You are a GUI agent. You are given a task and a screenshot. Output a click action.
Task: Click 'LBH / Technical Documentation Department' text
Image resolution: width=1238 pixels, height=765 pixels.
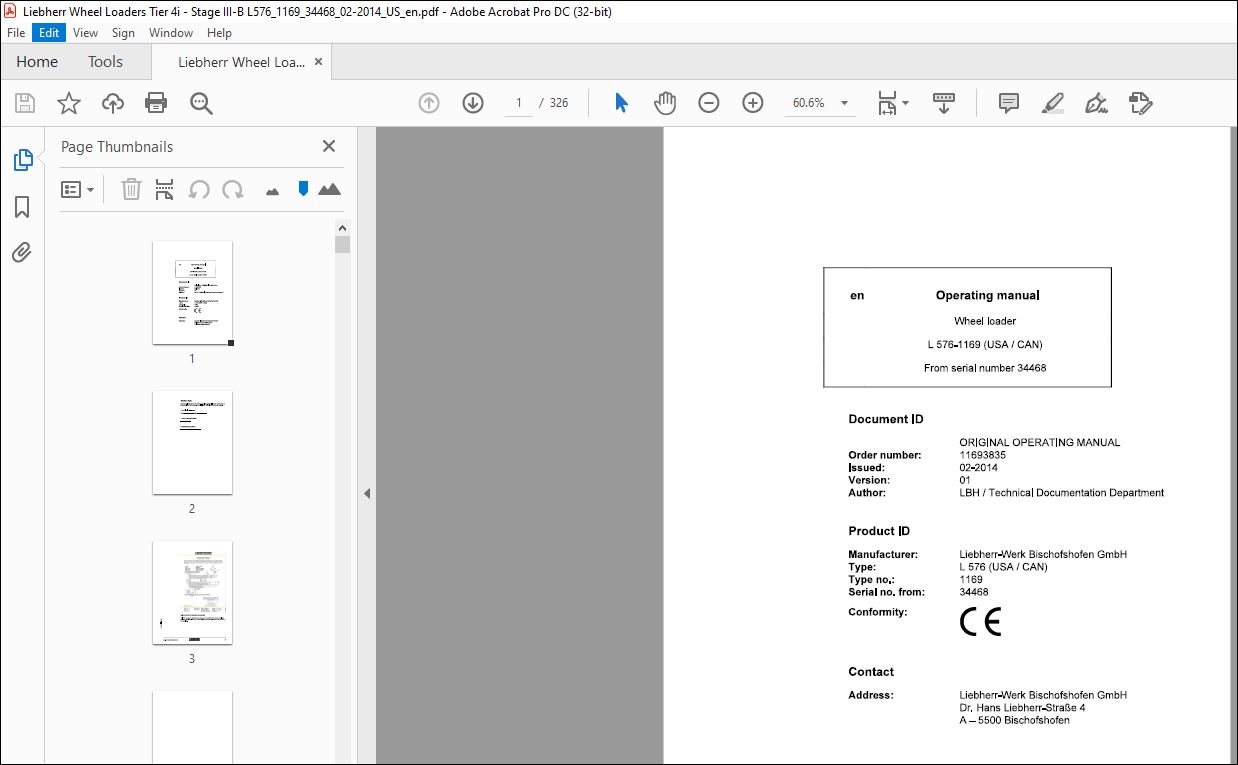pos(1061,492)
